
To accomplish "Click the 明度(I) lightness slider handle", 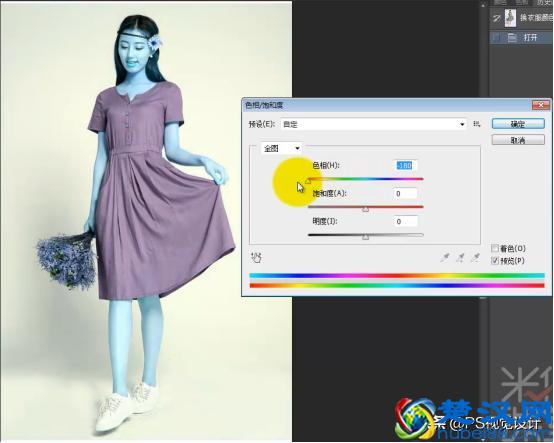I will (366, 237).
